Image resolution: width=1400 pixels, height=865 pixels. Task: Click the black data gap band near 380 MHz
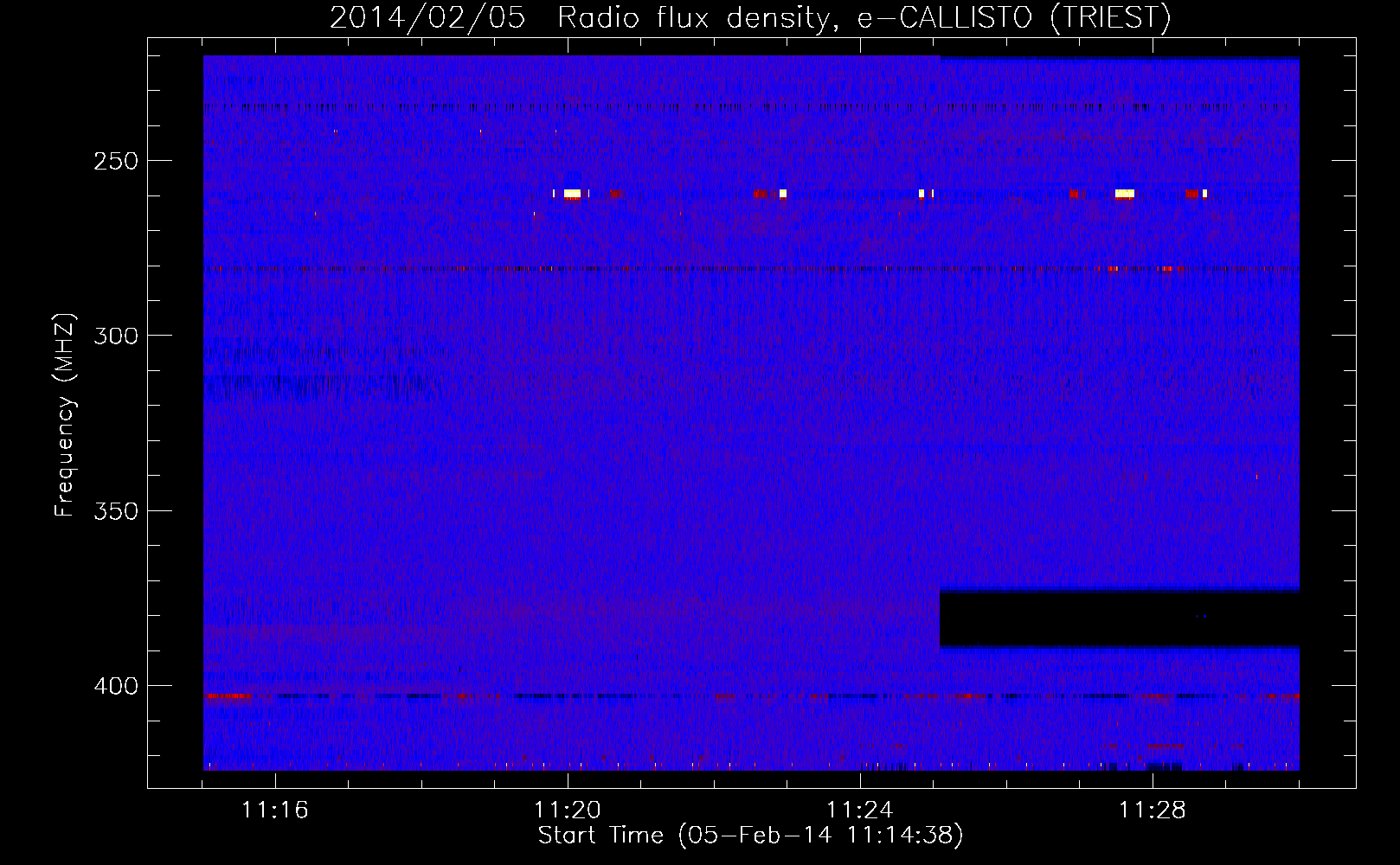click(x=1120, y=618)
